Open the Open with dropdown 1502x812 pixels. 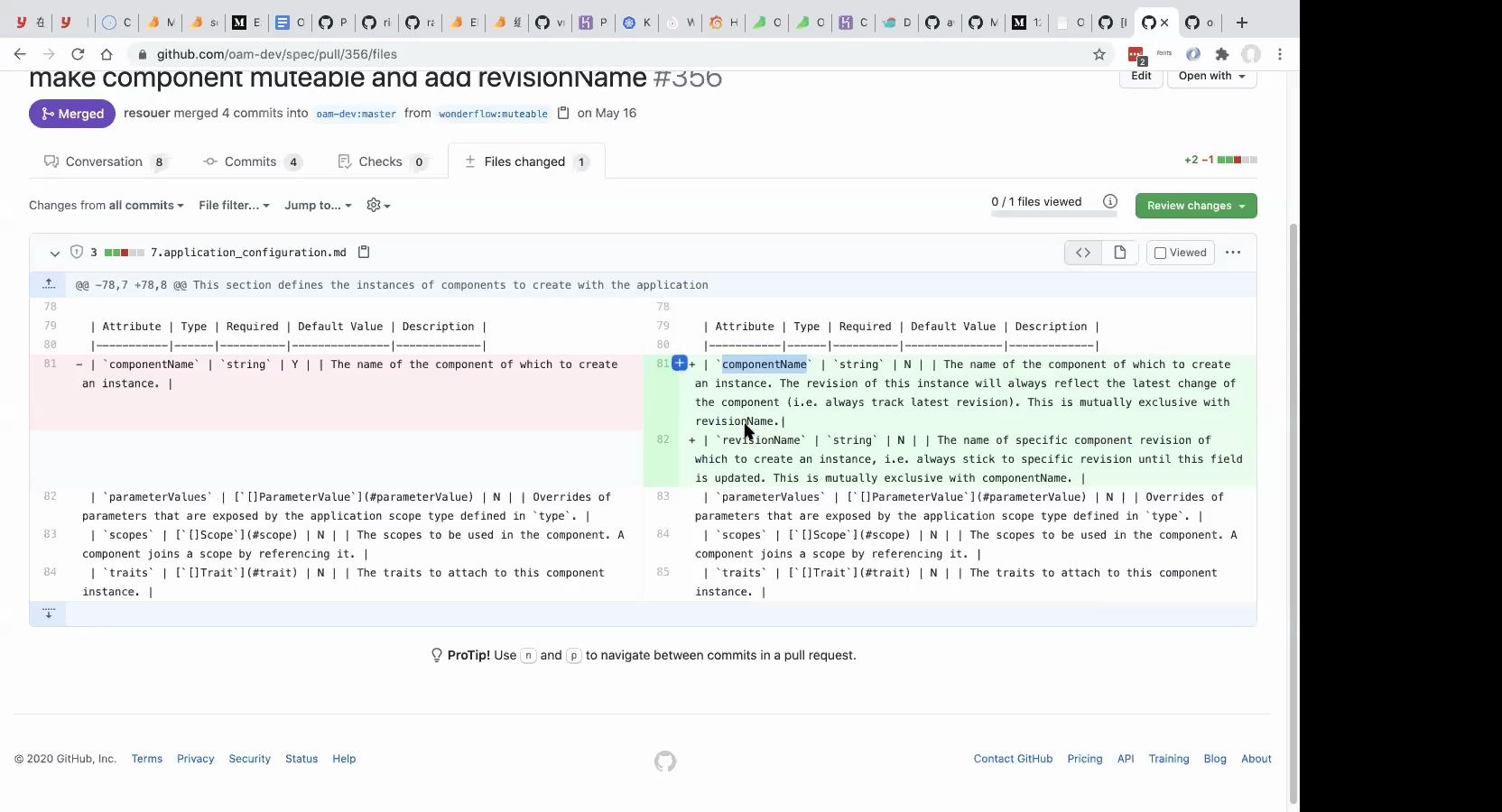coord(1211,76)
